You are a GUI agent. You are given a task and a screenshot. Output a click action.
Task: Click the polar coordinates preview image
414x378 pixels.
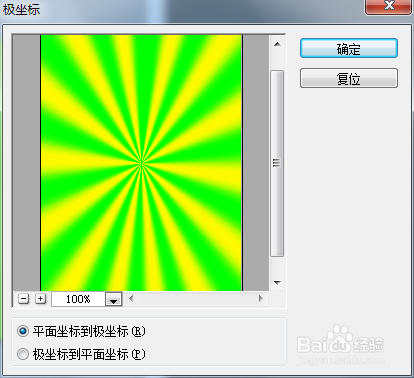click(141, 163)
